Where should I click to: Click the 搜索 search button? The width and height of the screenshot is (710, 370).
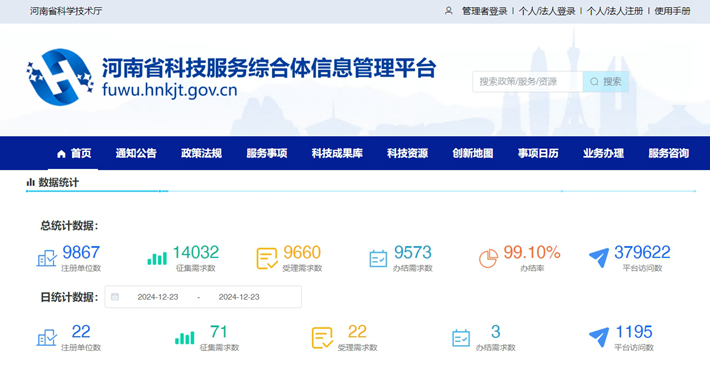click(606, 82)
